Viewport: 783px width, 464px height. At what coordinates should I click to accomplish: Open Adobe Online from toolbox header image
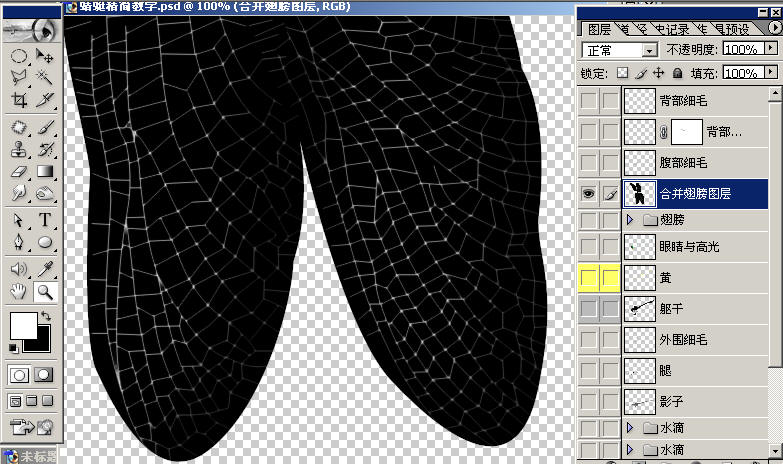coord(32,30)
